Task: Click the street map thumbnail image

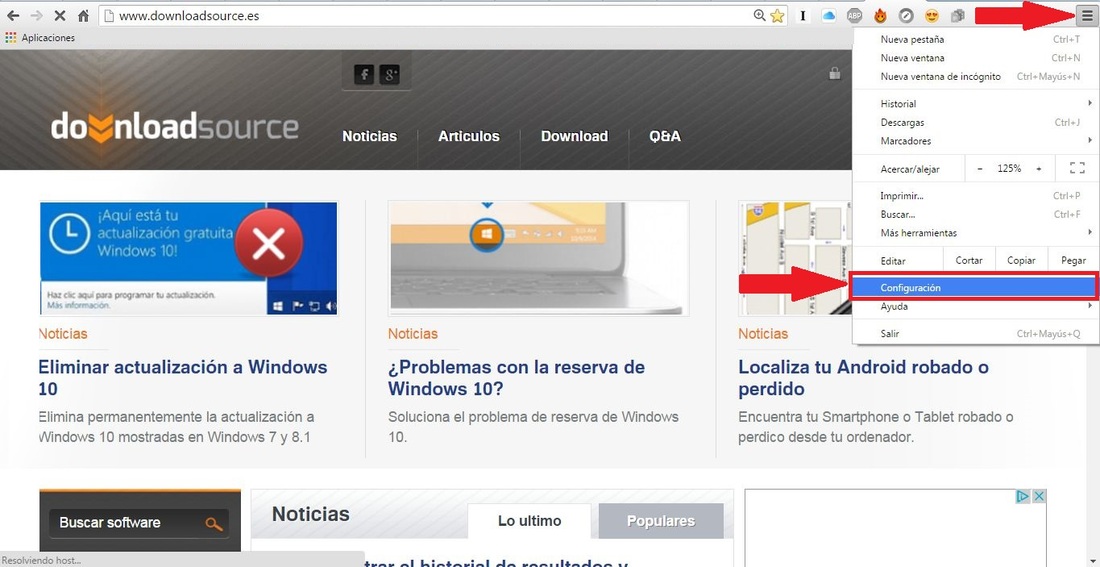Action: pos(795,258)
